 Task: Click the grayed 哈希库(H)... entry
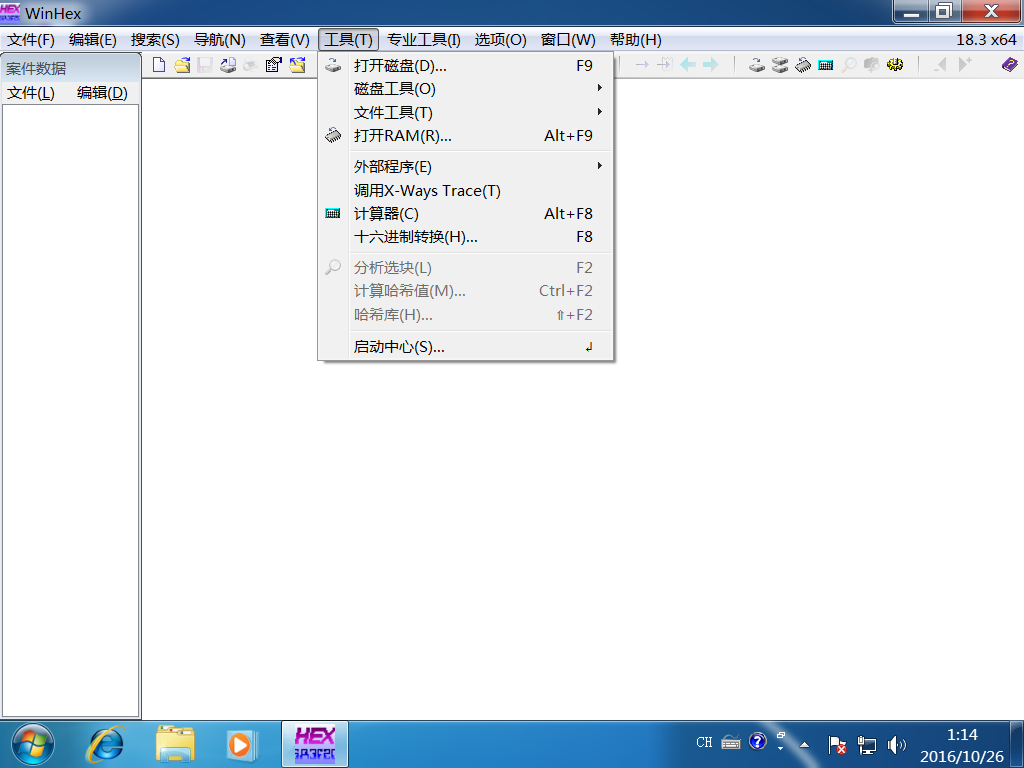[x=466, y=315]
